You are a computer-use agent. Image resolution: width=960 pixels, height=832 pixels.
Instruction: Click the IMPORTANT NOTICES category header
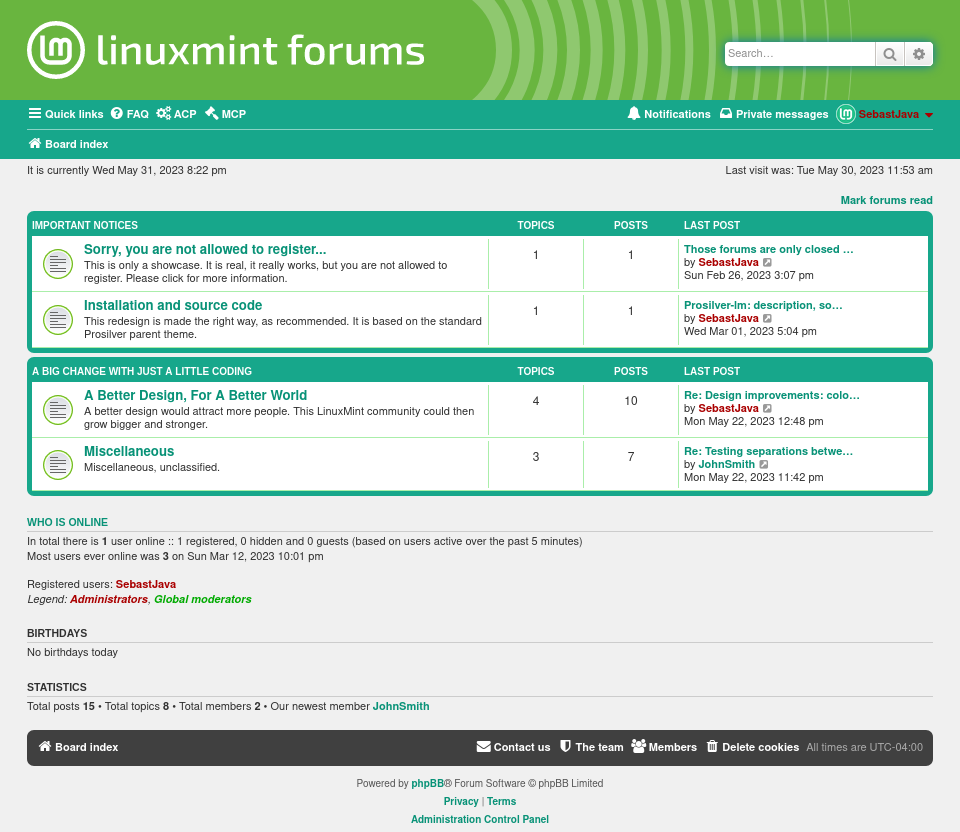pos(84,225)
